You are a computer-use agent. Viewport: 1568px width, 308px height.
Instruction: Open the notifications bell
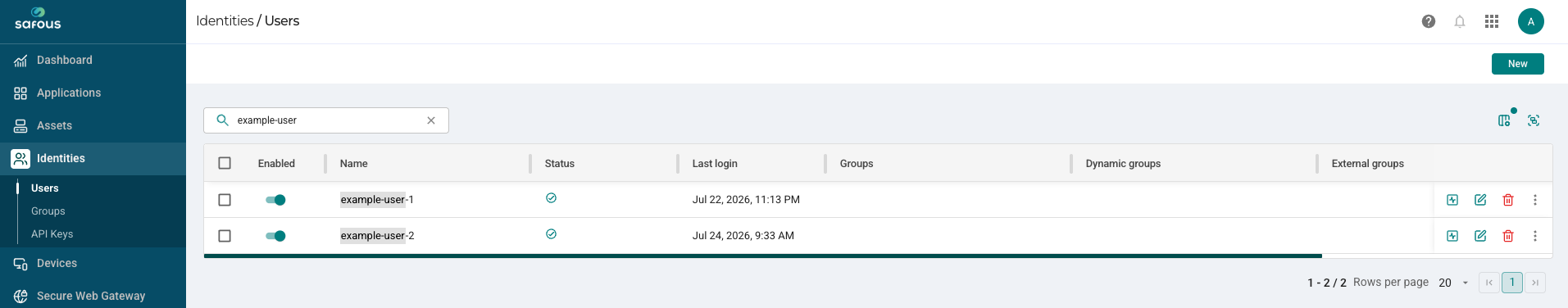click(x=1460, y=21)
